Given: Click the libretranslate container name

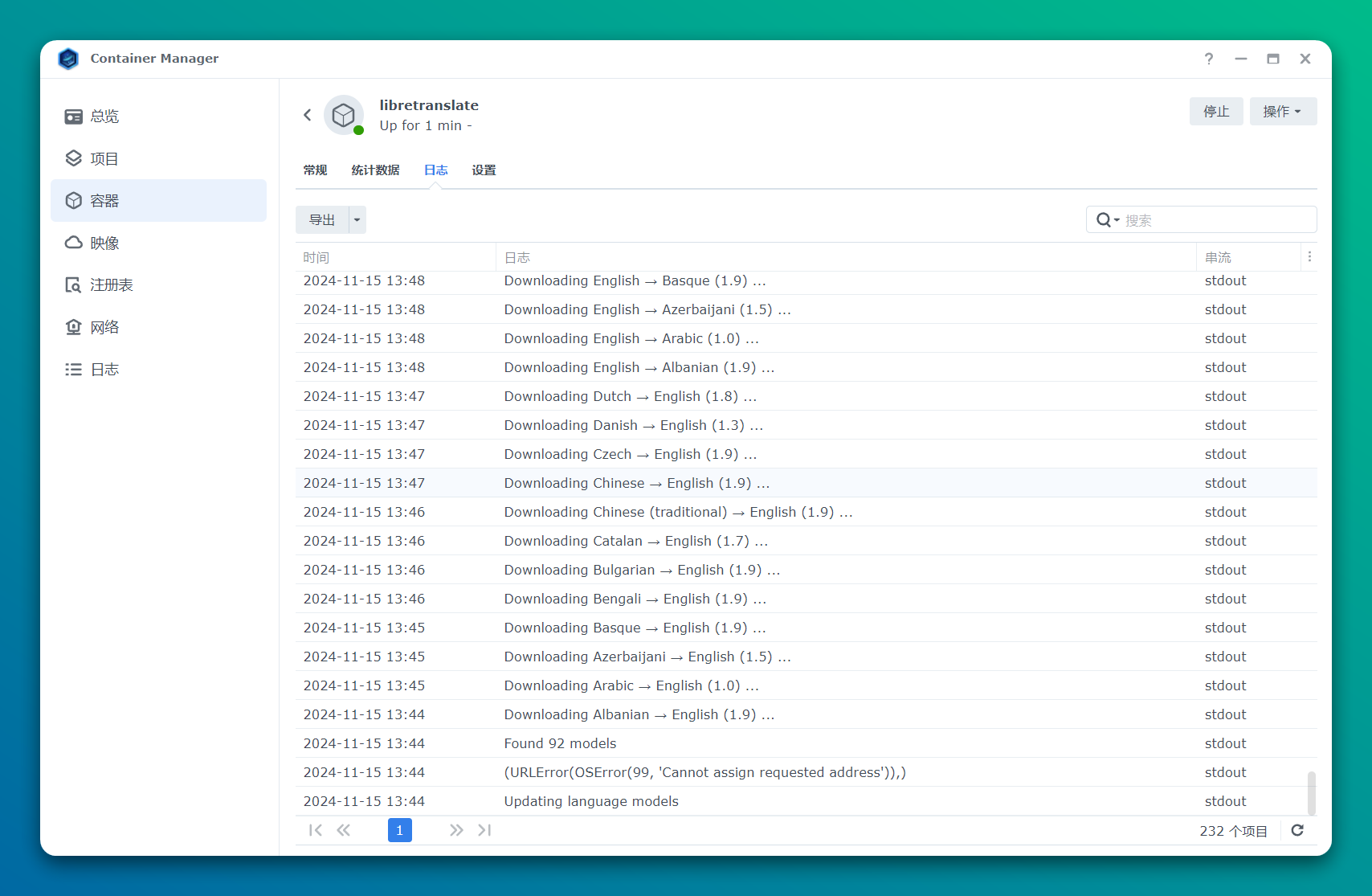Looking at the screenshot, I should click(x=429, y=105).
